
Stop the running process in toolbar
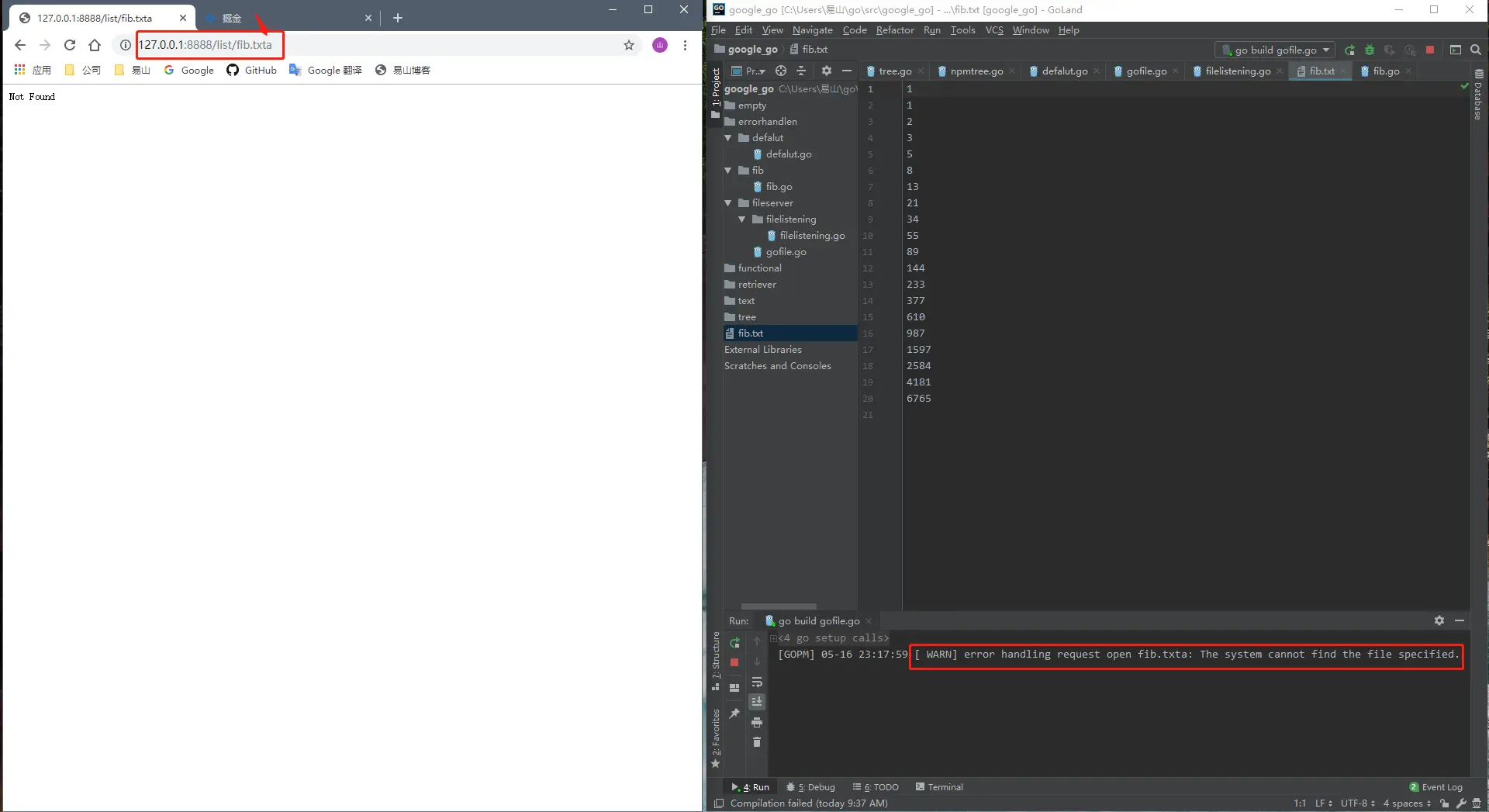coord(1429,50)
